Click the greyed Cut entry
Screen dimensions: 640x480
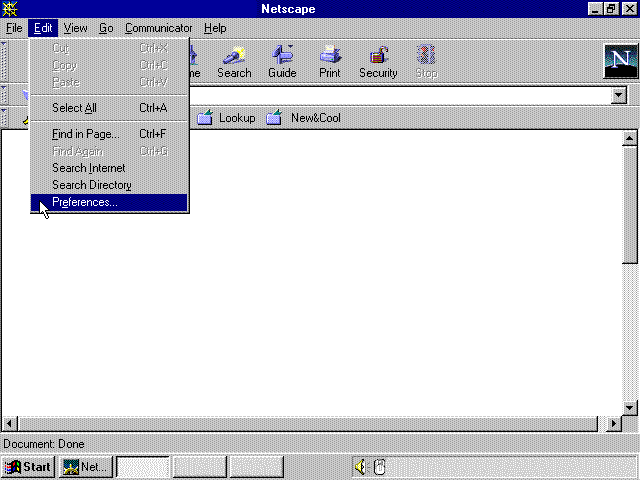click(x=109, y=48)
